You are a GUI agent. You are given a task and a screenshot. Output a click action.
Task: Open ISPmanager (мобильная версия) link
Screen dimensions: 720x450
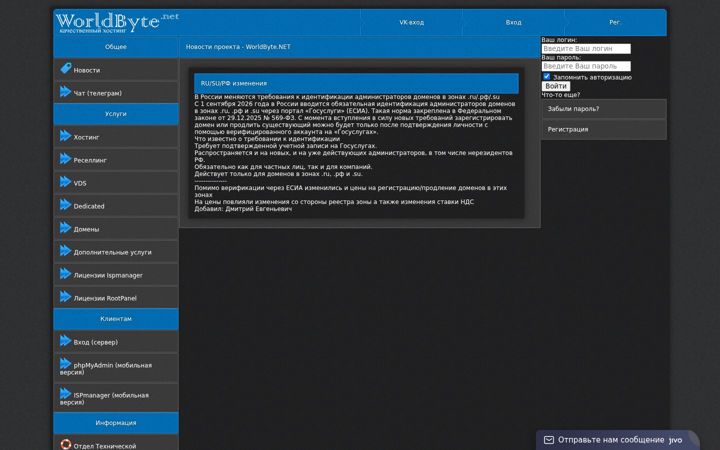pyautogui.click(x=116, y=398)
